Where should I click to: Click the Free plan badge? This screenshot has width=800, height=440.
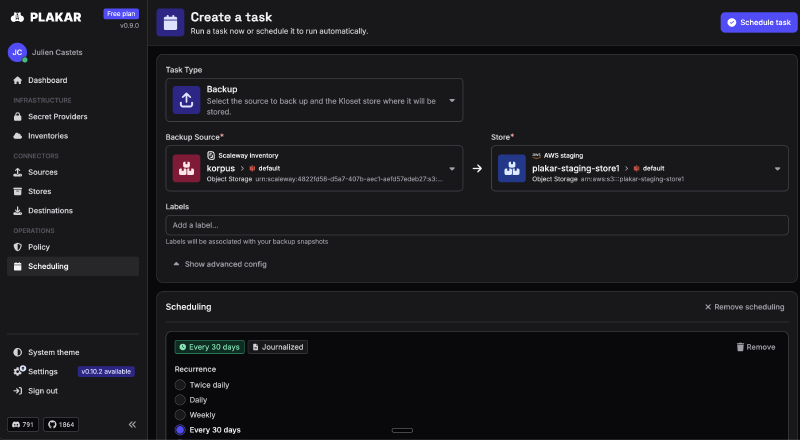click(x=121, y=14)
